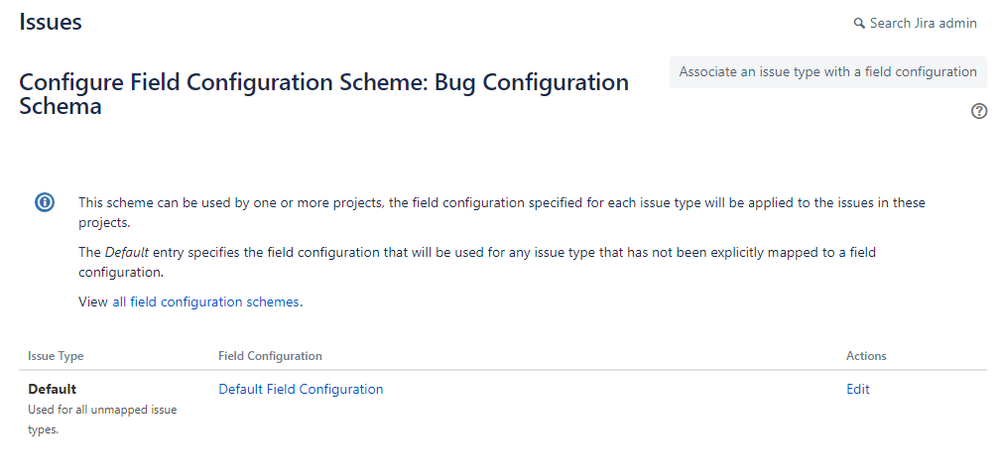Click the 'explicitly mapped to a field' sentence
Screen dimensions: 999x474
coord(477,262)
